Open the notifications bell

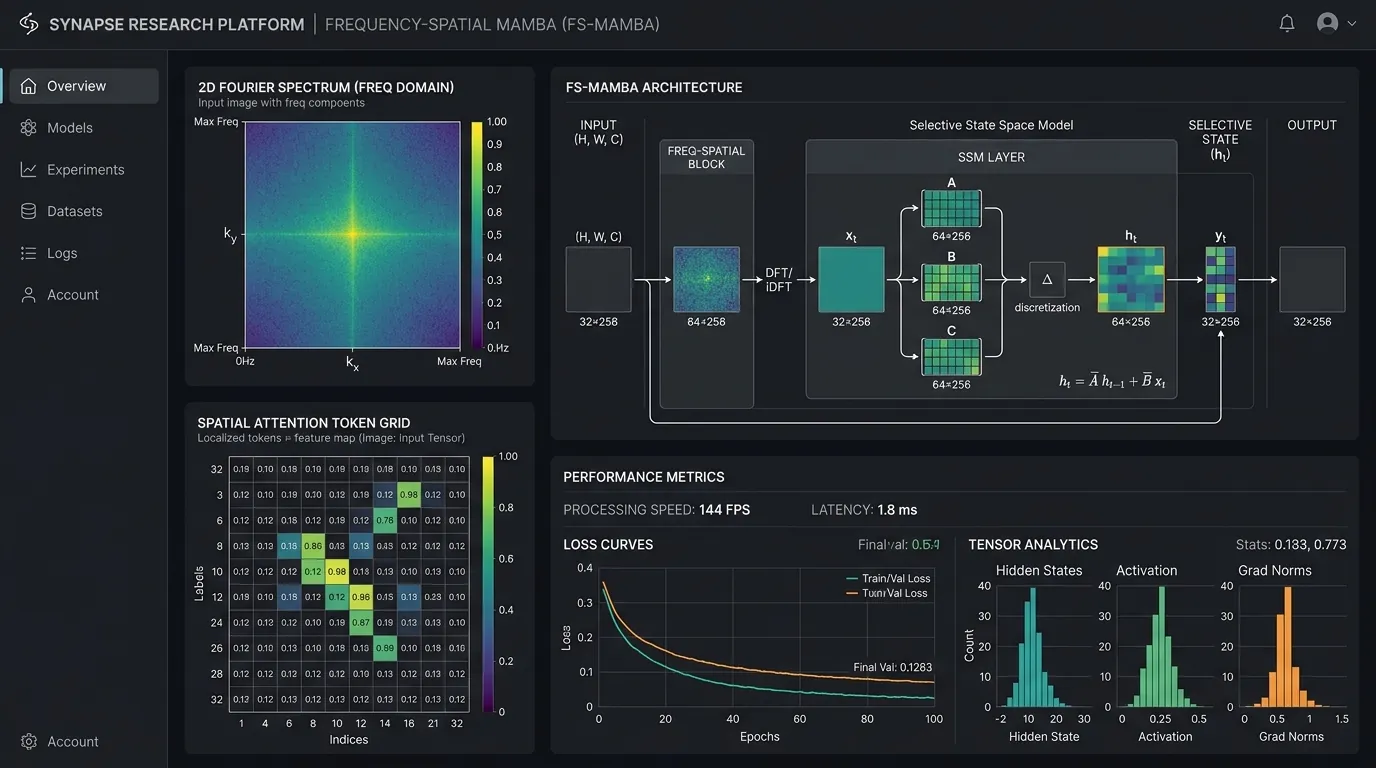[1287, 23]
